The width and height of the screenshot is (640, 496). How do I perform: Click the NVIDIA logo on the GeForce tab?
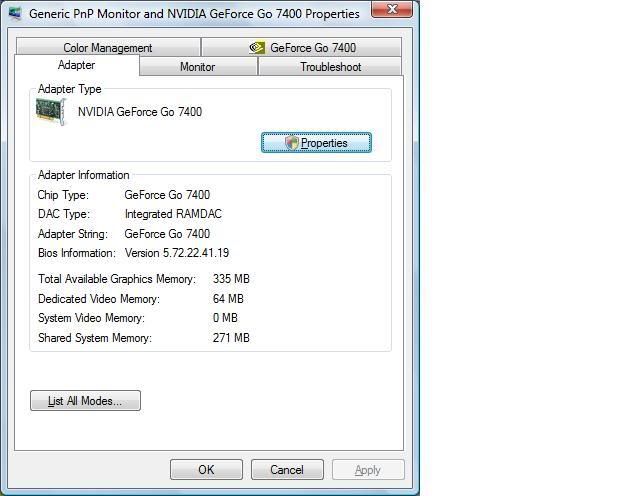click(257, 48)
